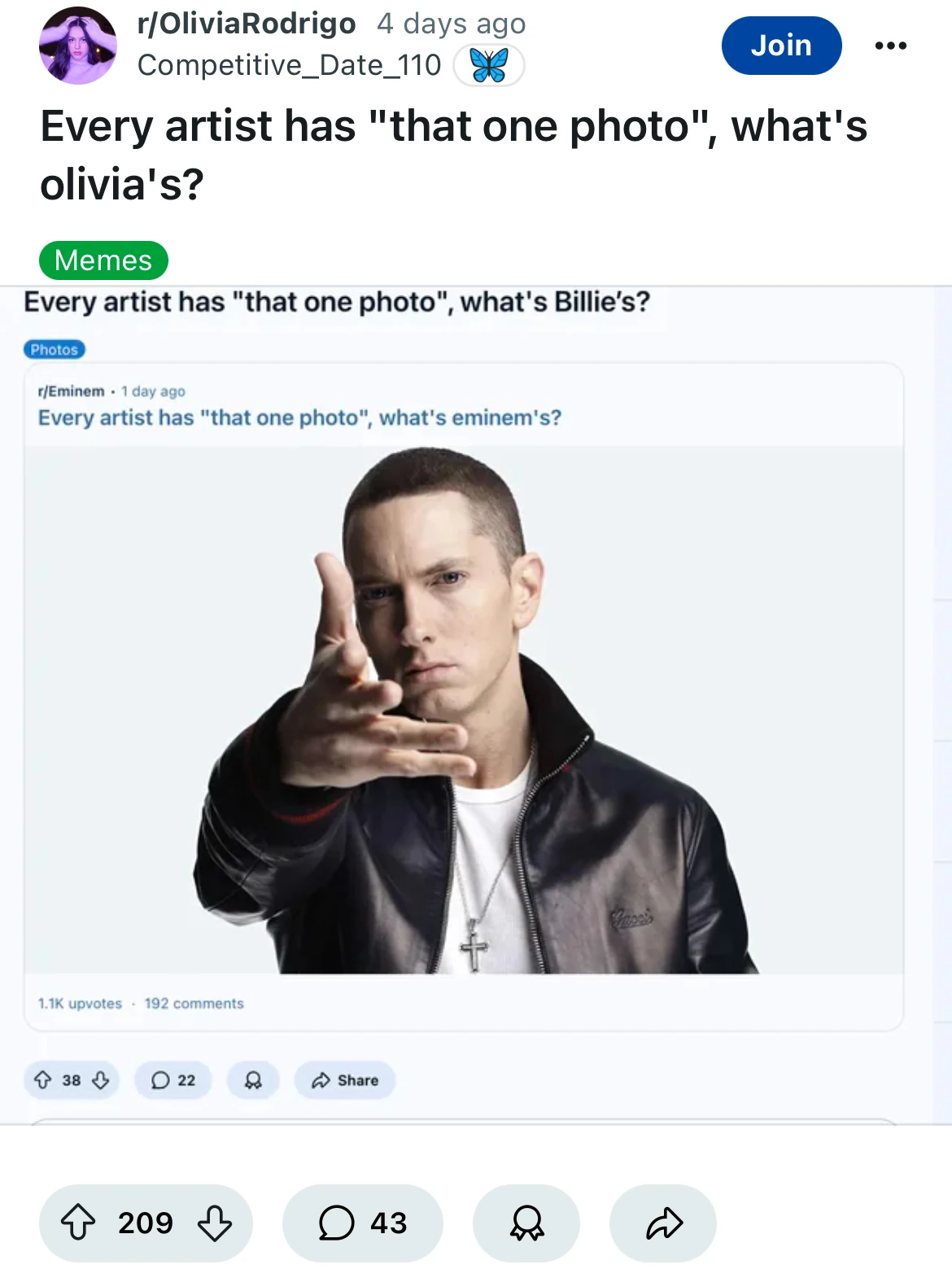Screen dimensions: 952x1269
Task: Click the Share button on the embedded post
Action: 345,1080
